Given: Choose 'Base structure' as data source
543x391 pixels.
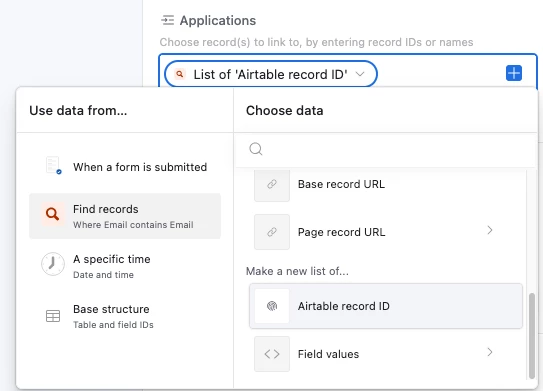Looking at the screenshot, I should [x=125, y=316].
